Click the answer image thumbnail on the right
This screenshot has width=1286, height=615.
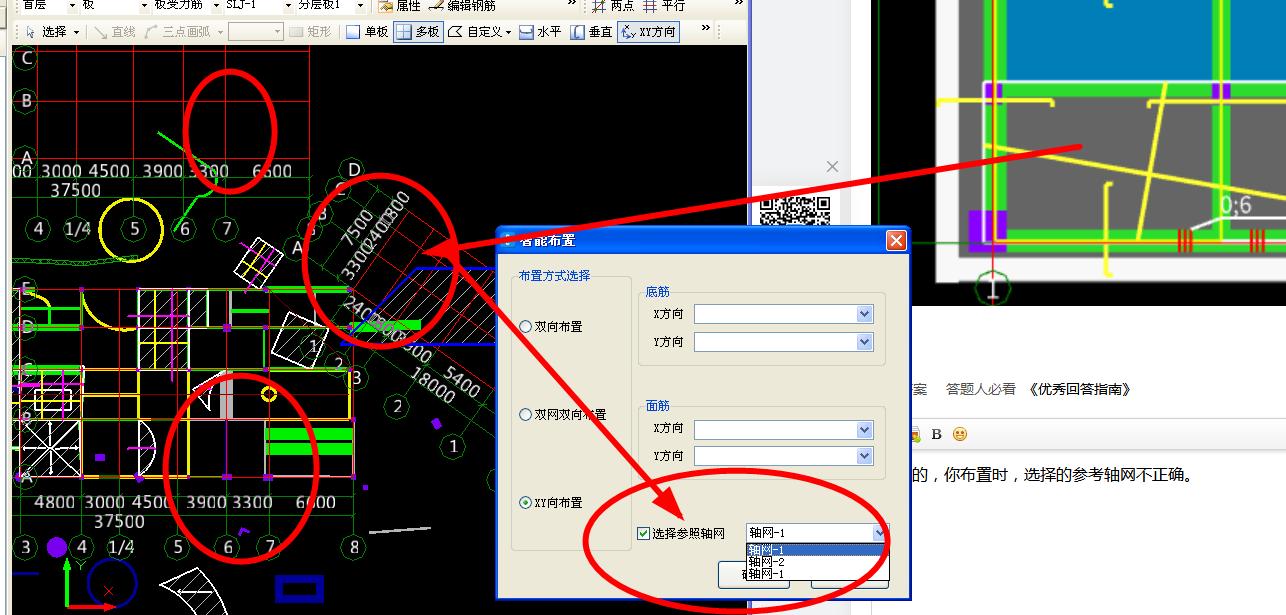(1080, 152)
